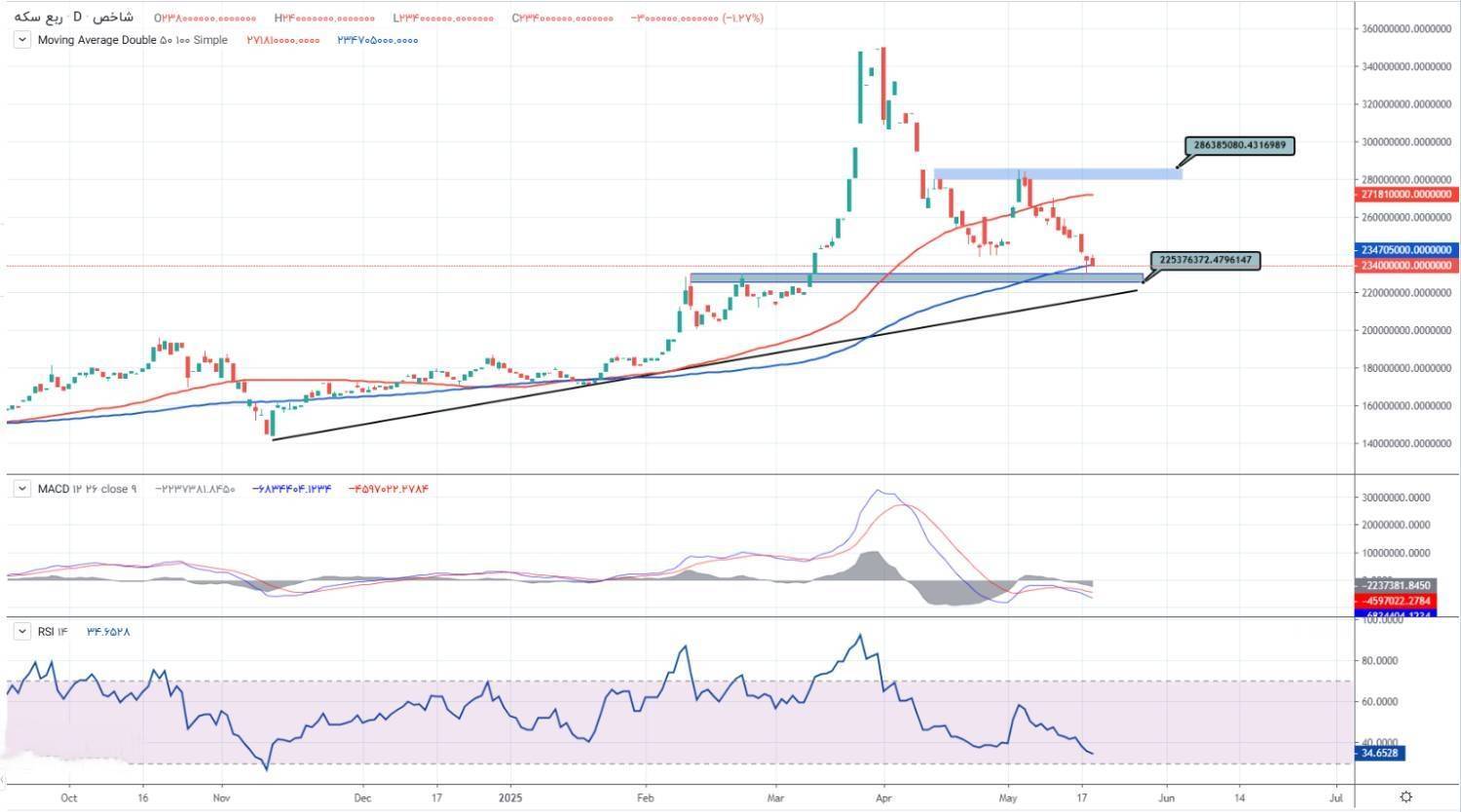Viewport: 1461px width, 812px height.
Task: Click the D interval label in header
Action: [x=77, y=18]
